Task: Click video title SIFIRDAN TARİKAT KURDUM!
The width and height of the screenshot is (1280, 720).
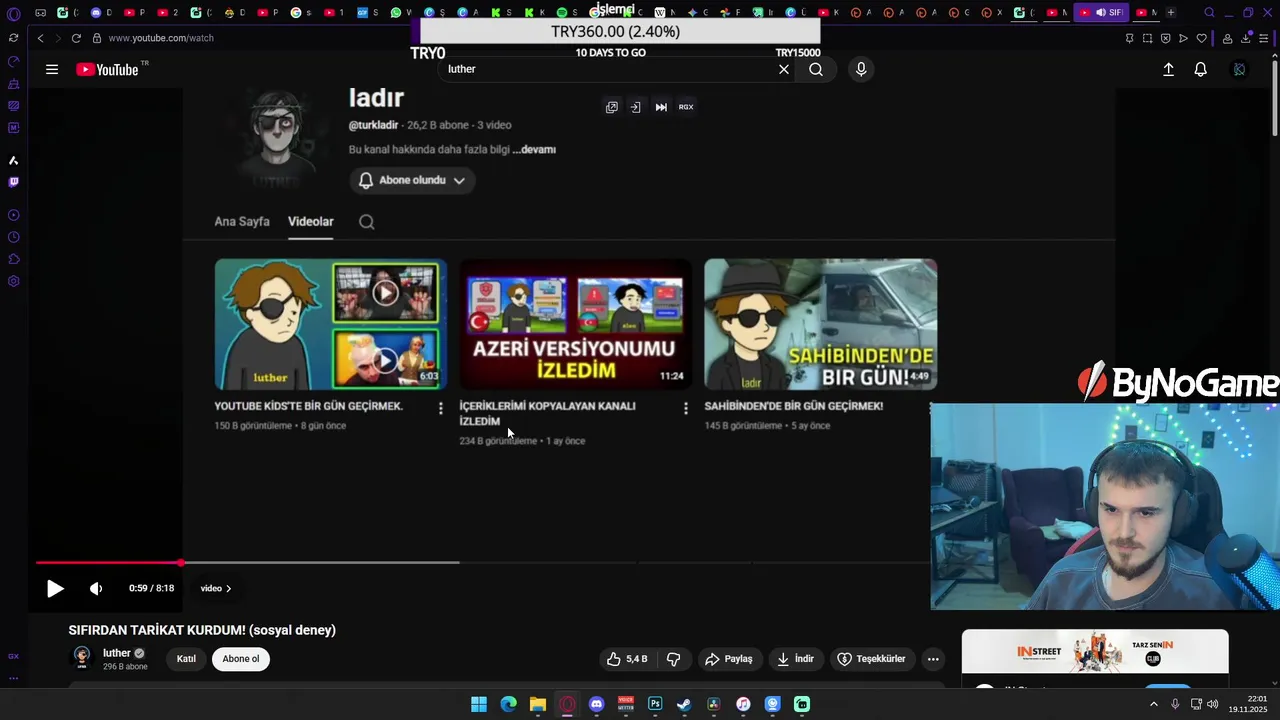Action: click(x=202, y=630)
